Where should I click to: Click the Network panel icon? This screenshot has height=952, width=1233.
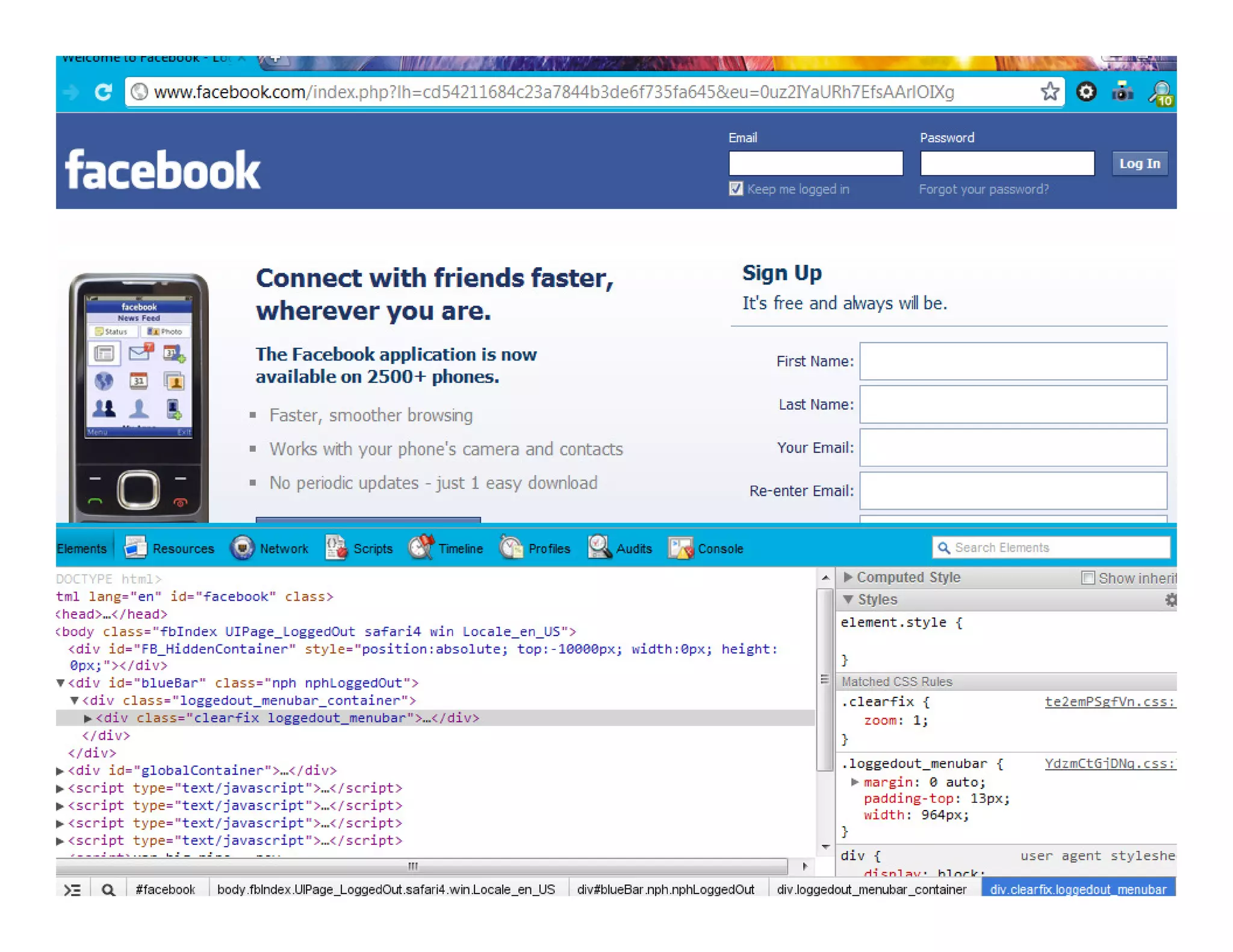tap(242, 547)
